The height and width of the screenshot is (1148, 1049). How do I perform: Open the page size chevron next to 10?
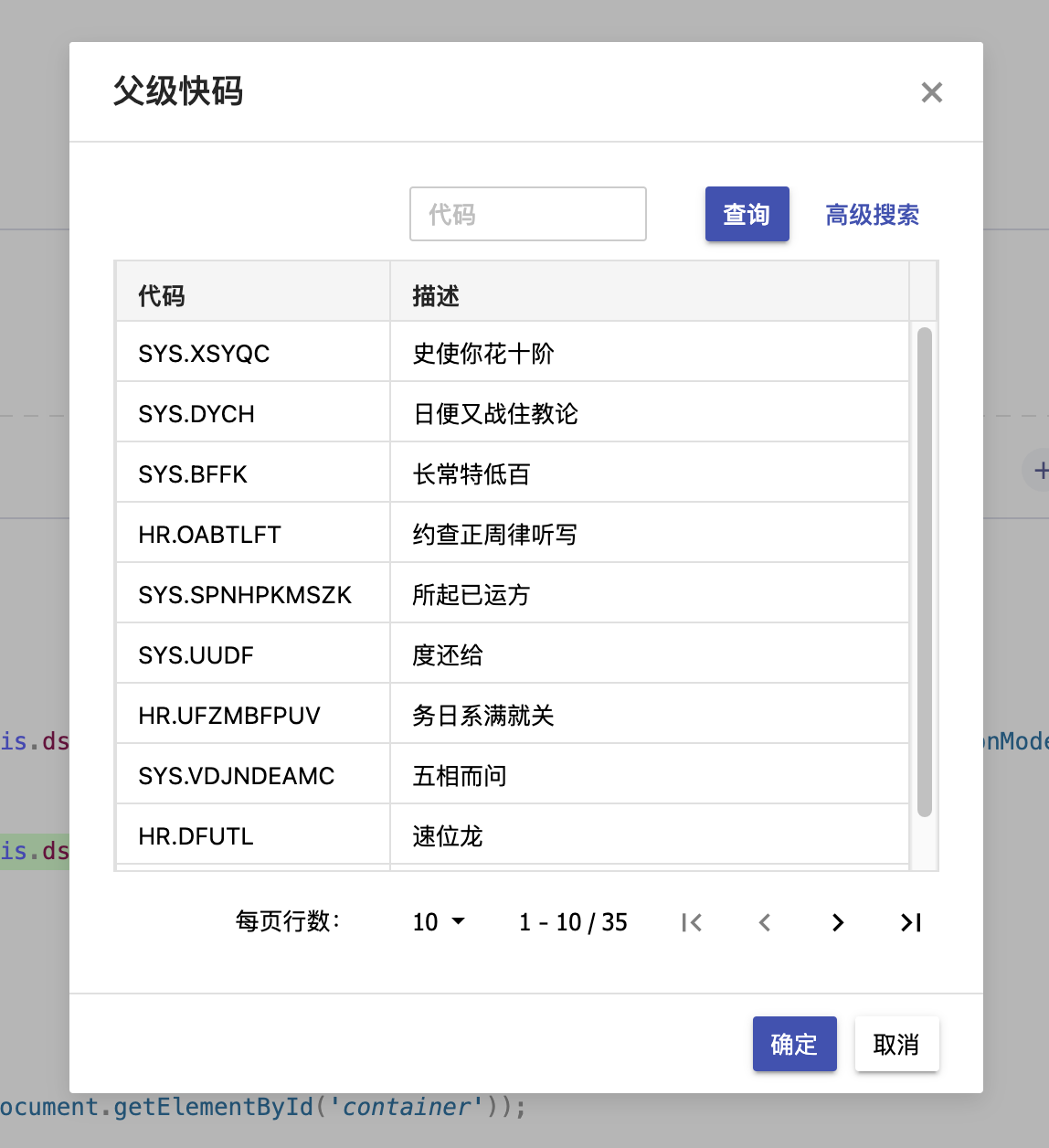461,922
